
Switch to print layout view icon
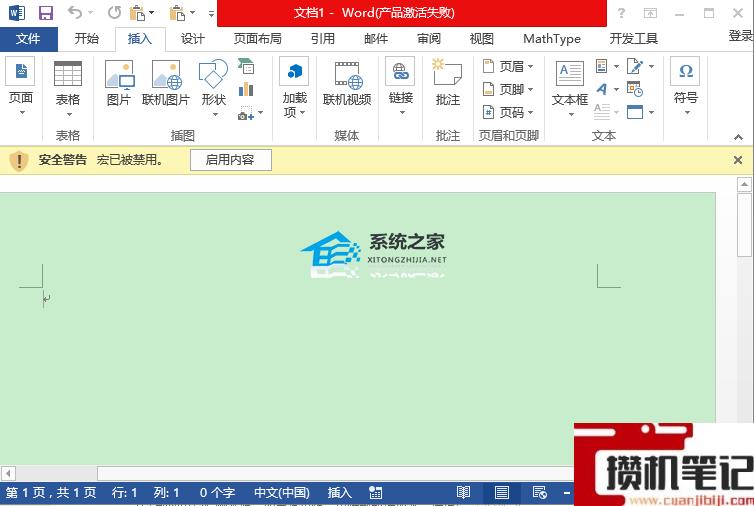[502, 493]
